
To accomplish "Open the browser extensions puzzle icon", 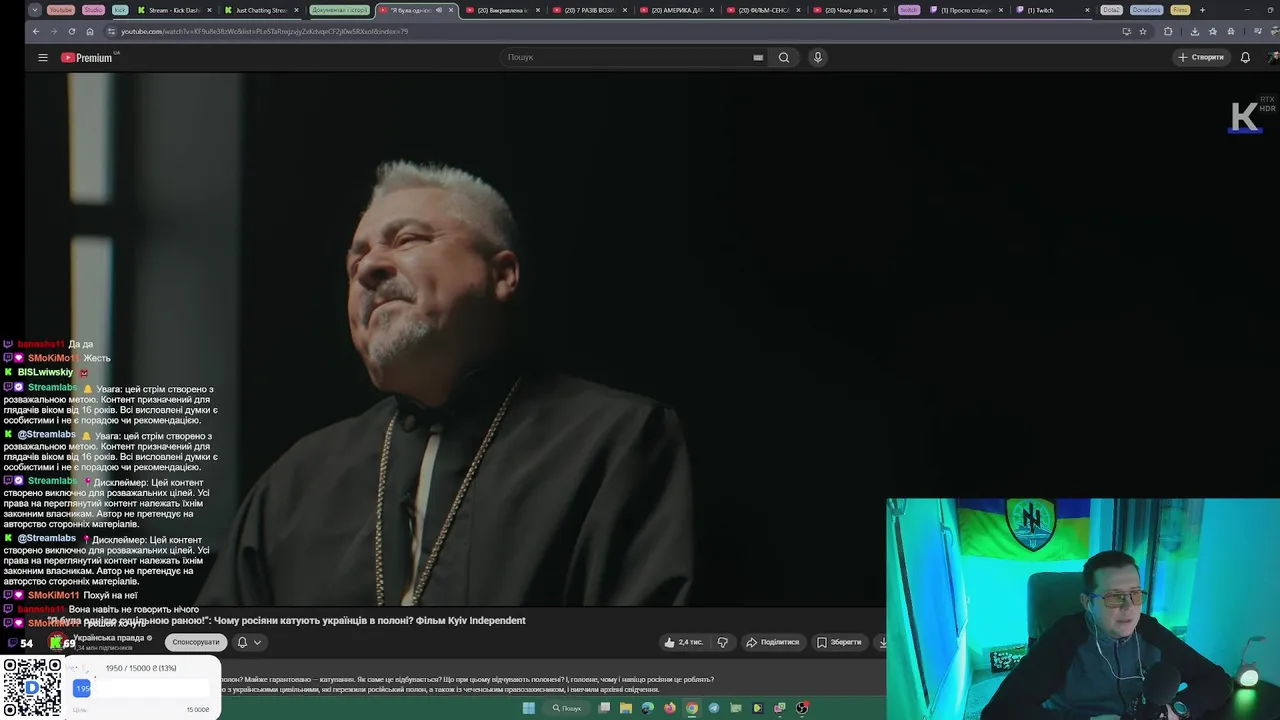I will coord(1168,31).
